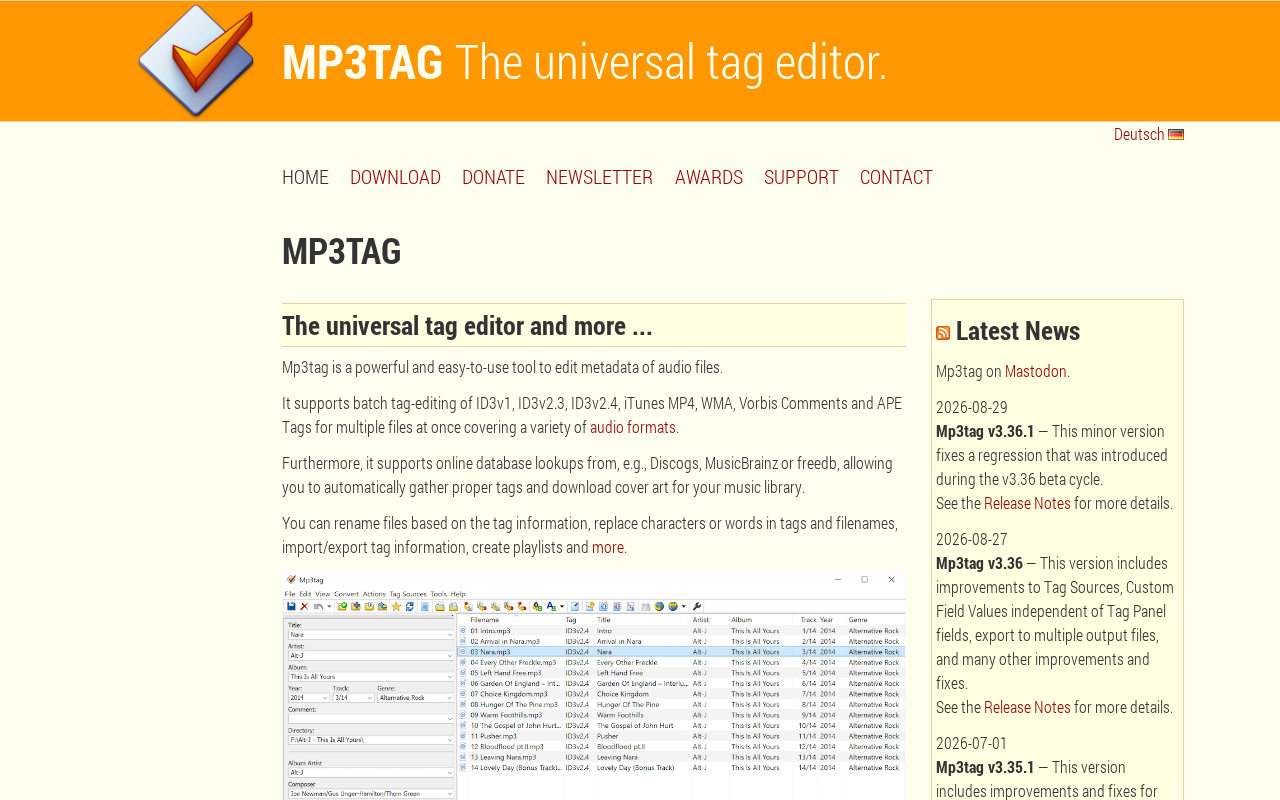Click the 'MP3TAG' page heading below navigation
The width and height of the screenshot is (1280, 800).
click(x=341, y=251)
